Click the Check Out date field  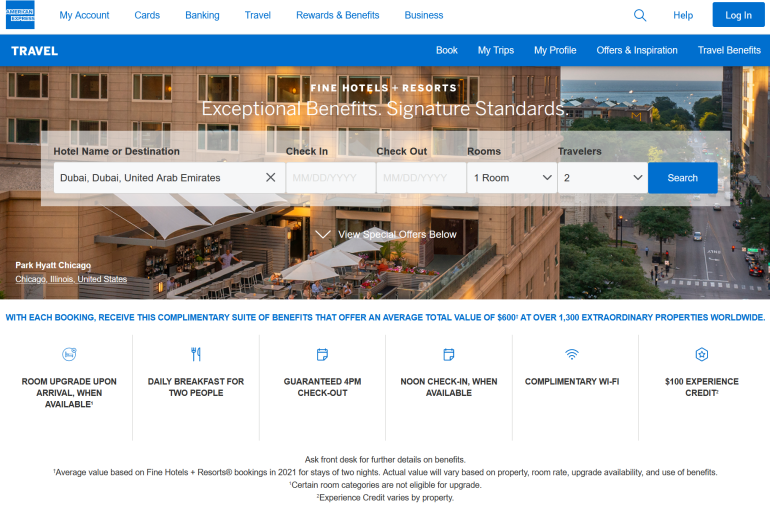(x=421, y=178)
